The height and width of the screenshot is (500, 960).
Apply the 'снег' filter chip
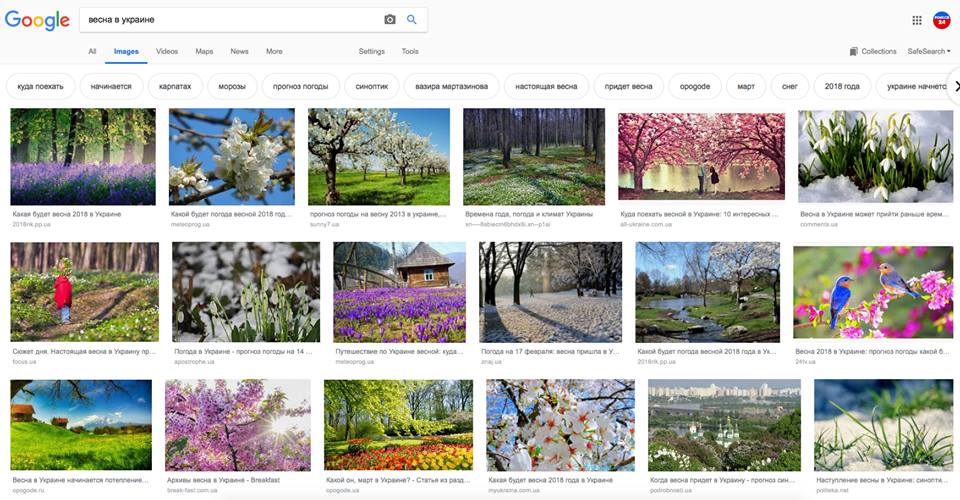pyautogui.click(x=790, y=86)
